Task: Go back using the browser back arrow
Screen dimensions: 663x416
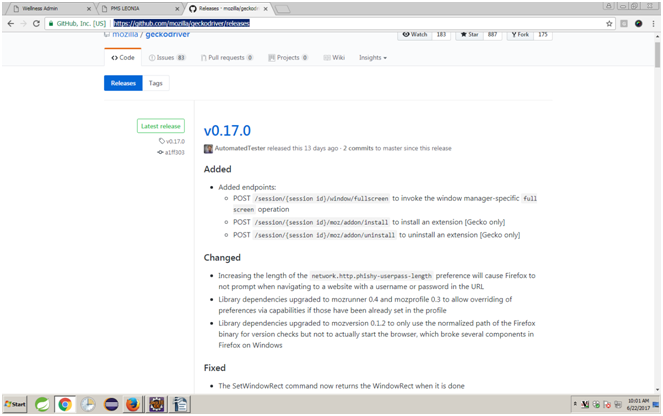Action: [11, 24]
